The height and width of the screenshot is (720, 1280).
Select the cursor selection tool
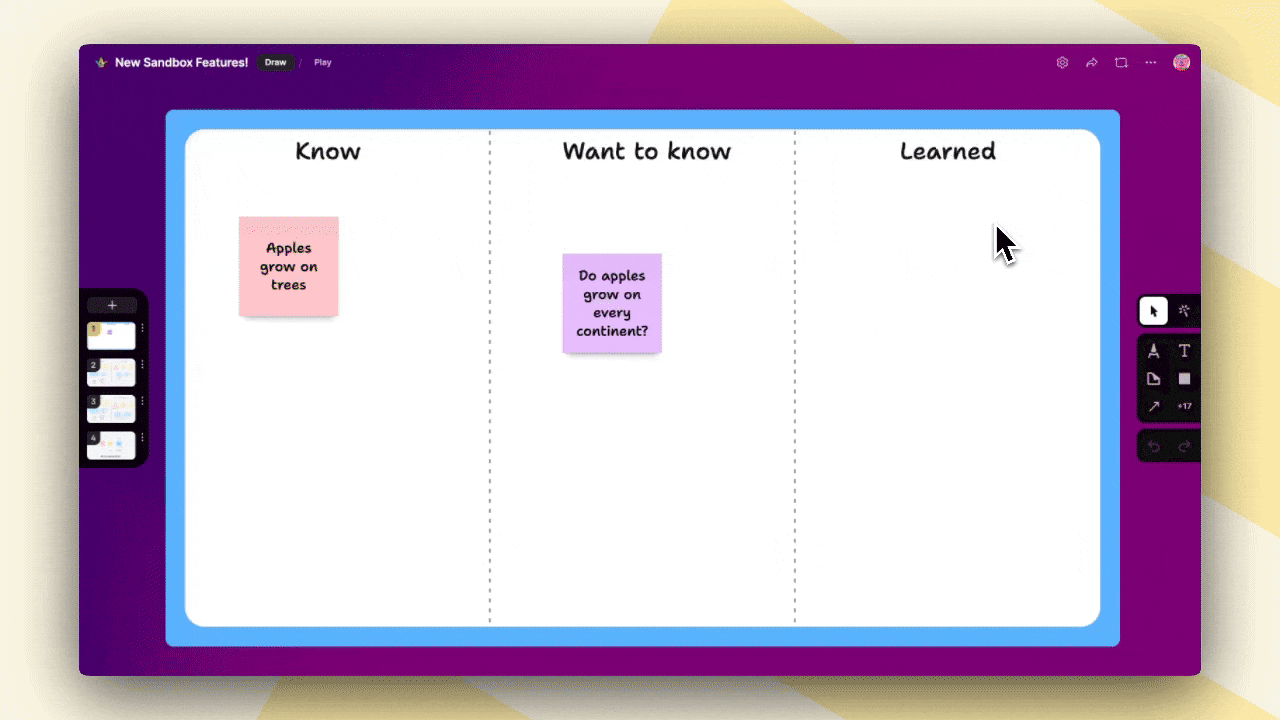1153,311
